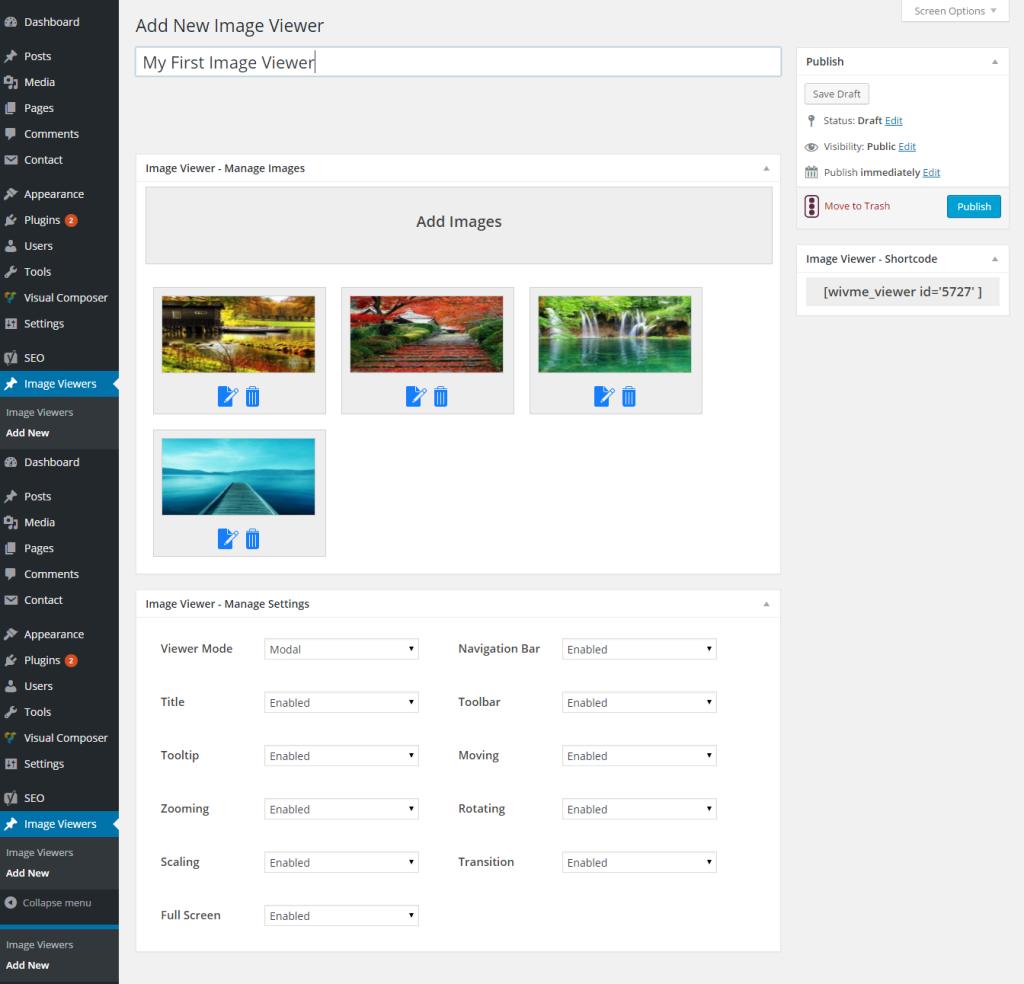Click the Plugins icon showing two updates
This screenshot has height=984, width=1024.
[x=40, y=219]
